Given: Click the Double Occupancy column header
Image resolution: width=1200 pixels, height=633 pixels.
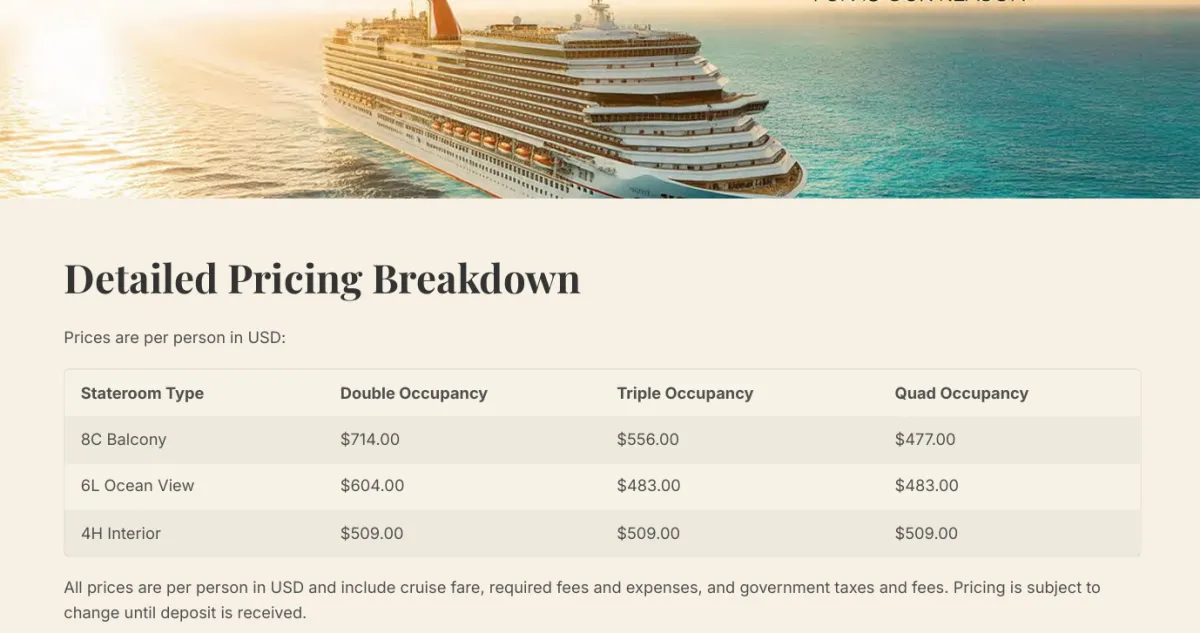Looking at the screenshot, I should click(414, 393).
